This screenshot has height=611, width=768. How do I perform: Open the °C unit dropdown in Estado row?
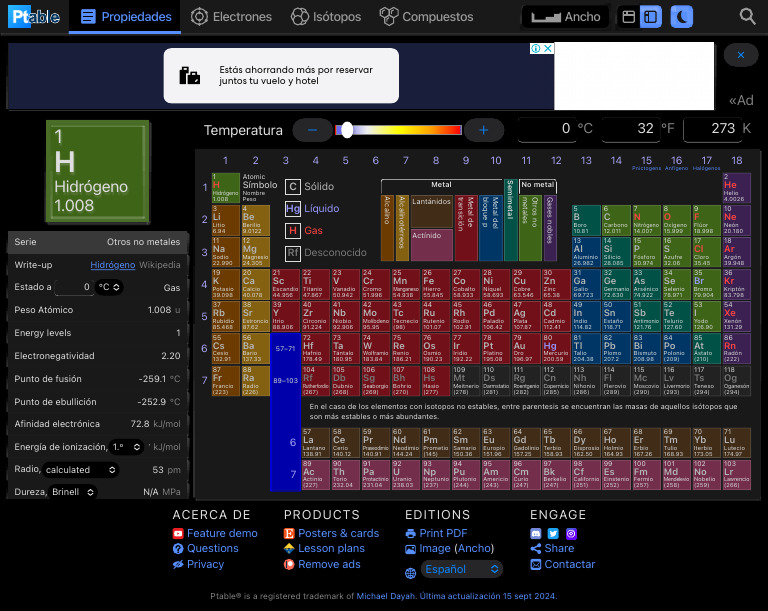coord(109,287)
